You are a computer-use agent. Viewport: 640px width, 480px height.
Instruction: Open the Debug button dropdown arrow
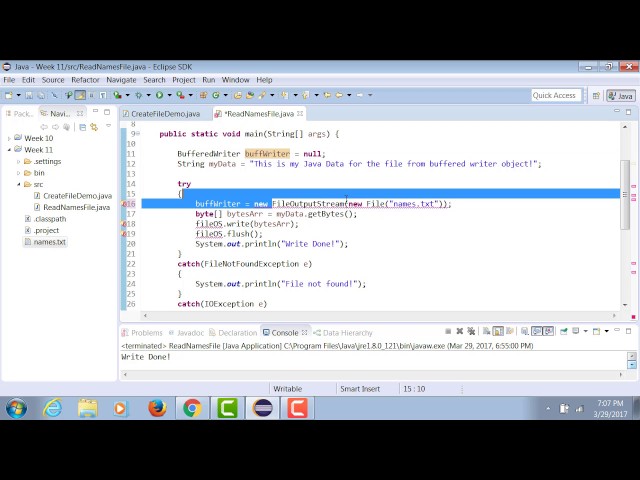coord(149,95)
